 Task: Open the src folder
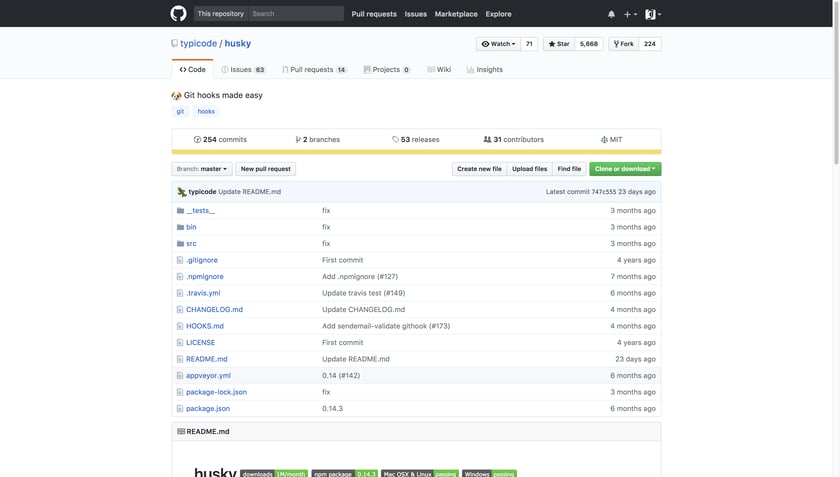(191, 244)
